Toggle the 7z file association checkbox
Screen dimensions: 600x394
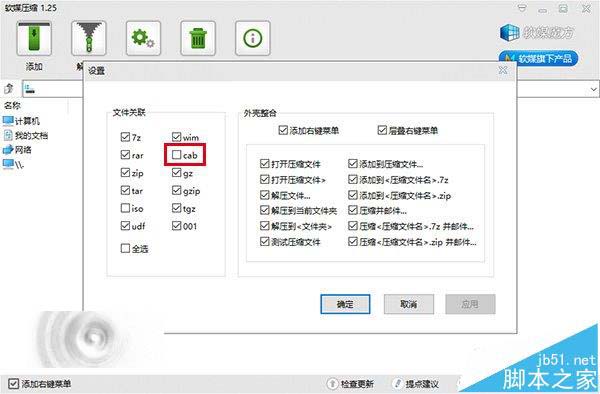(125, 137)
